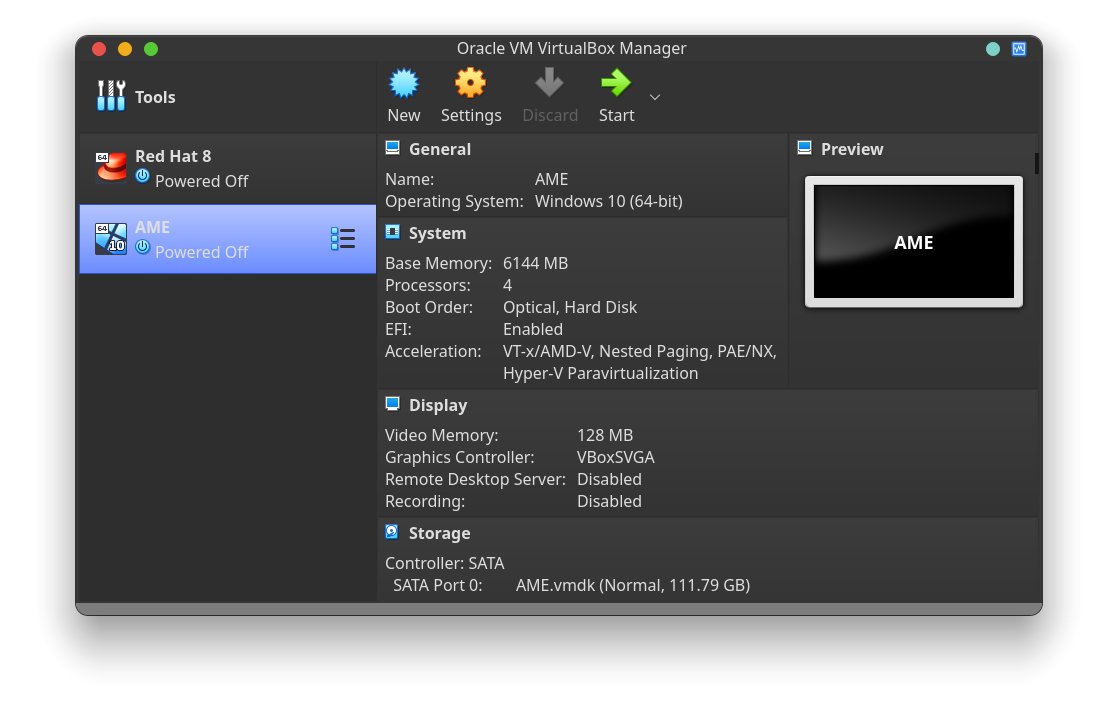The height and width of the screenshot is (701, 1118).
Task: Click the blue titlebar icon at far right
Action: 1019,48
